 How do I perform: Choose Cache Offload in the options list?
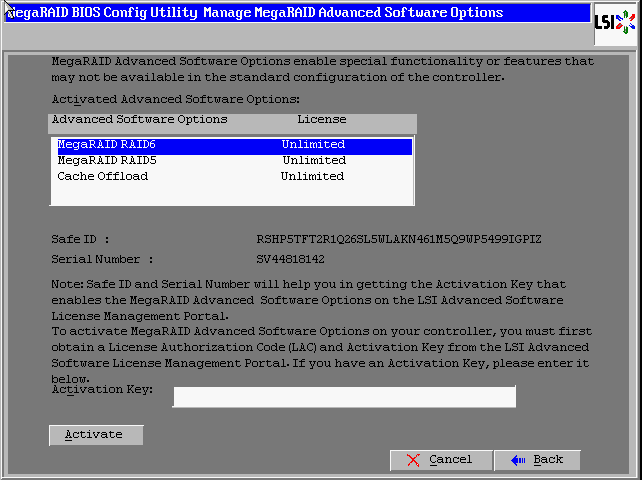point(102,176)
